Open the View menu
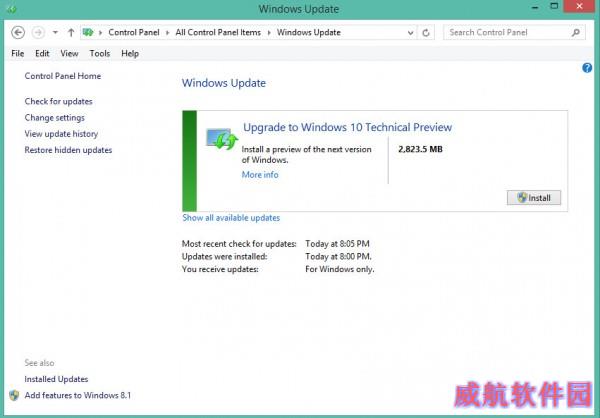Image resolution: width=600 pixels, height=418 pixels. pos(69,54)
